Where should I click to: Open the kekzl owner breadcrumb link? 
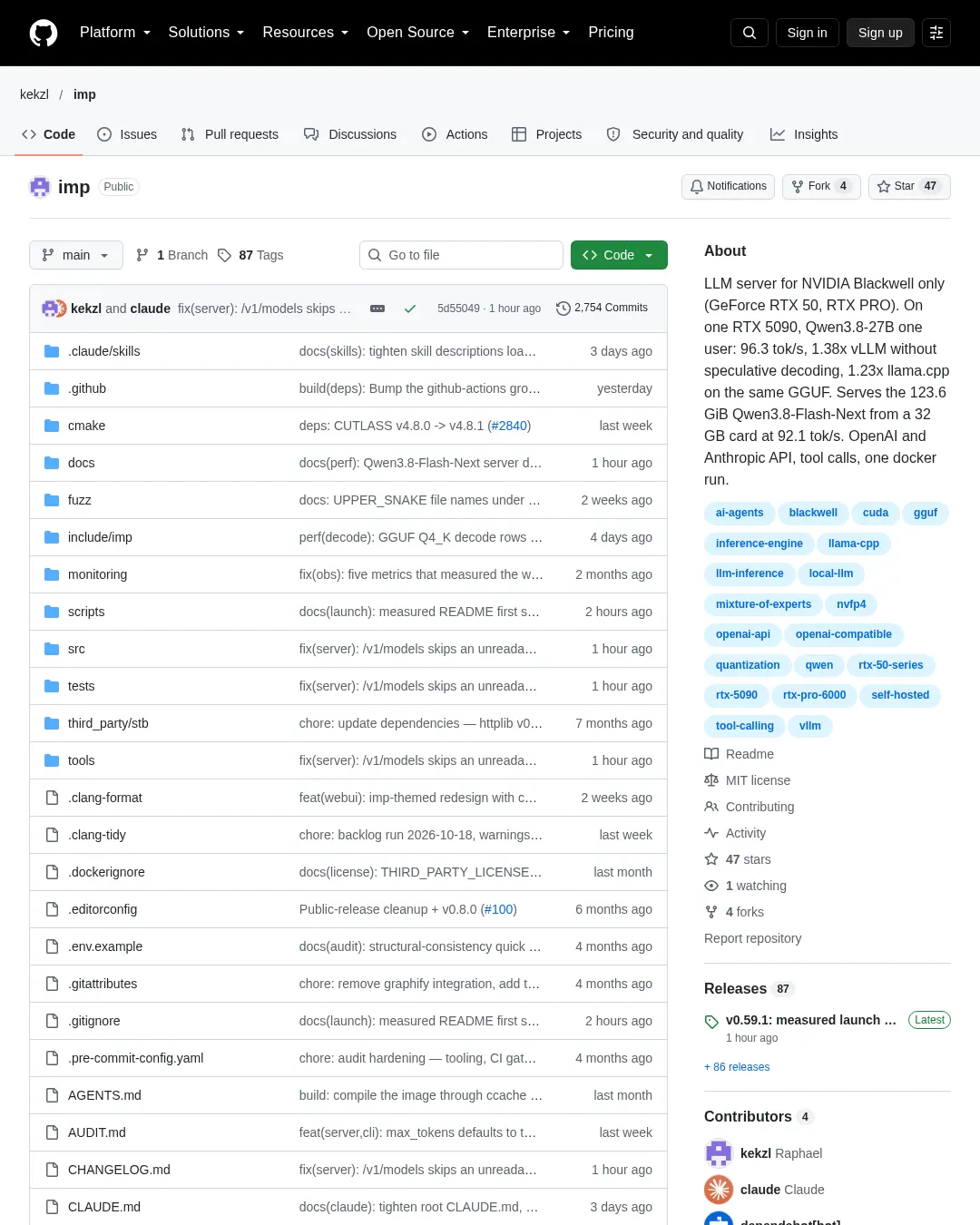pos(34,94)
